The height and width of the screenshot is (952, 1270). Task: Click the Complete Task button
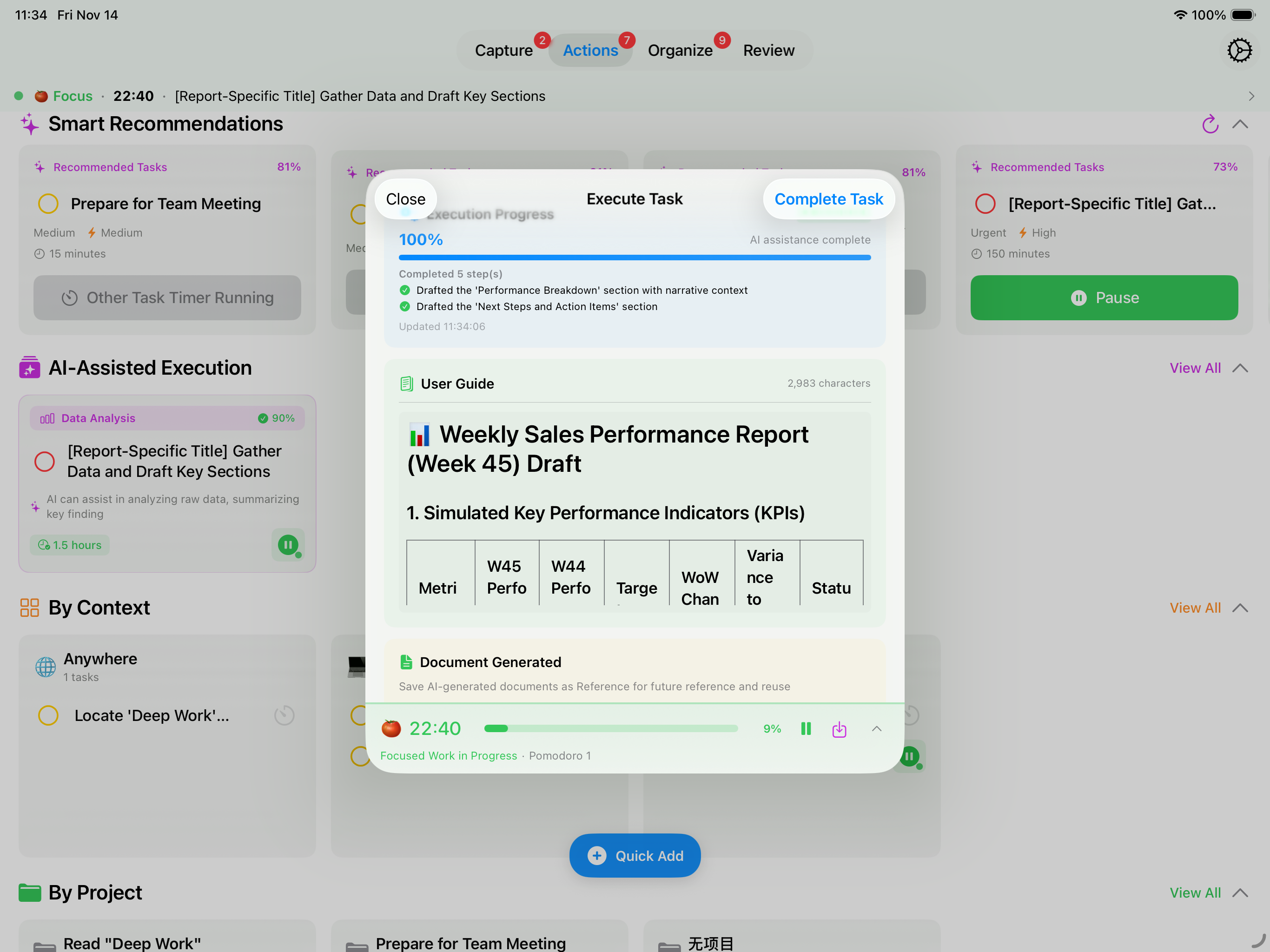828,198
